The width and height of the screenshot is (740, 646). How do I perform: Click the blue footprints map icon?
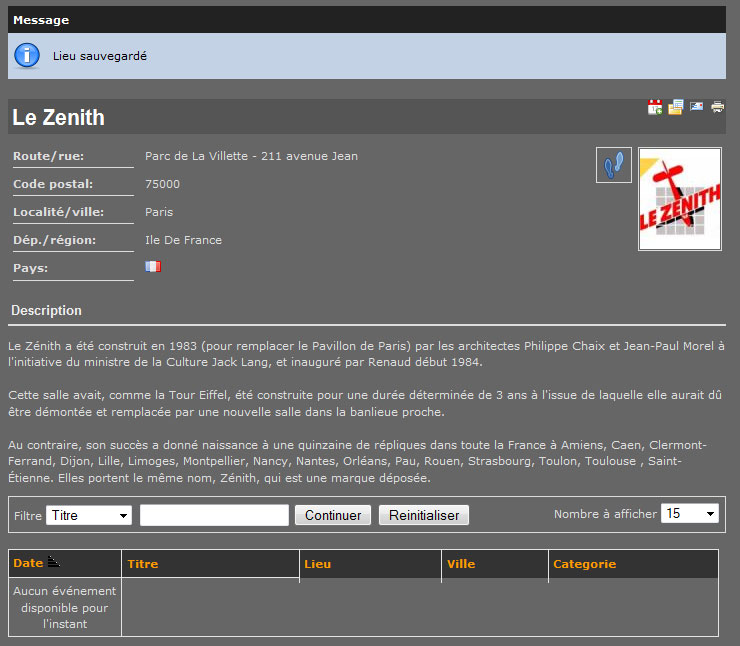[614, 165]
